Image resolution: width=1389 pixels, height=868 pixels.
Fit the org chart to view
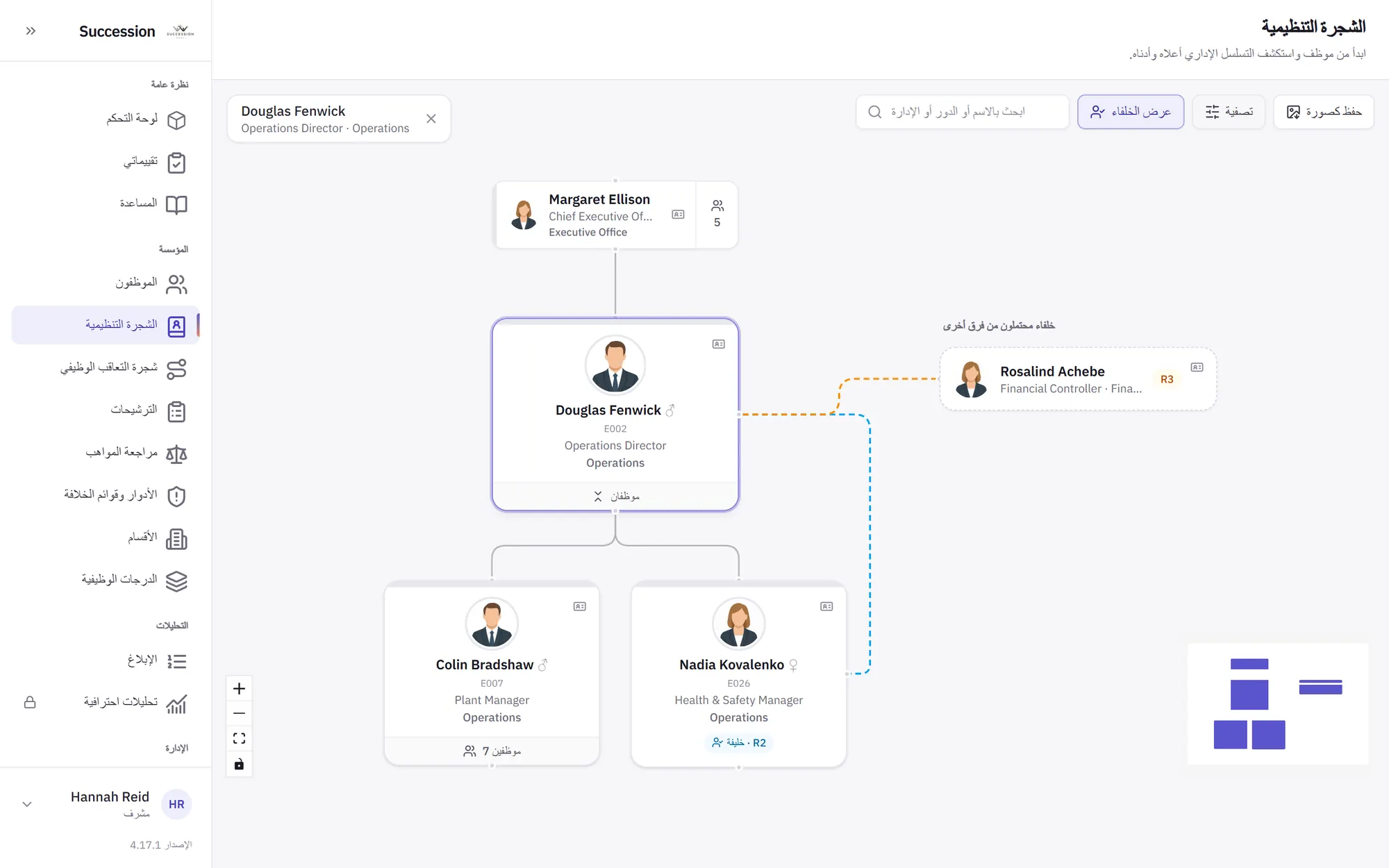click(x=239, y=739)
